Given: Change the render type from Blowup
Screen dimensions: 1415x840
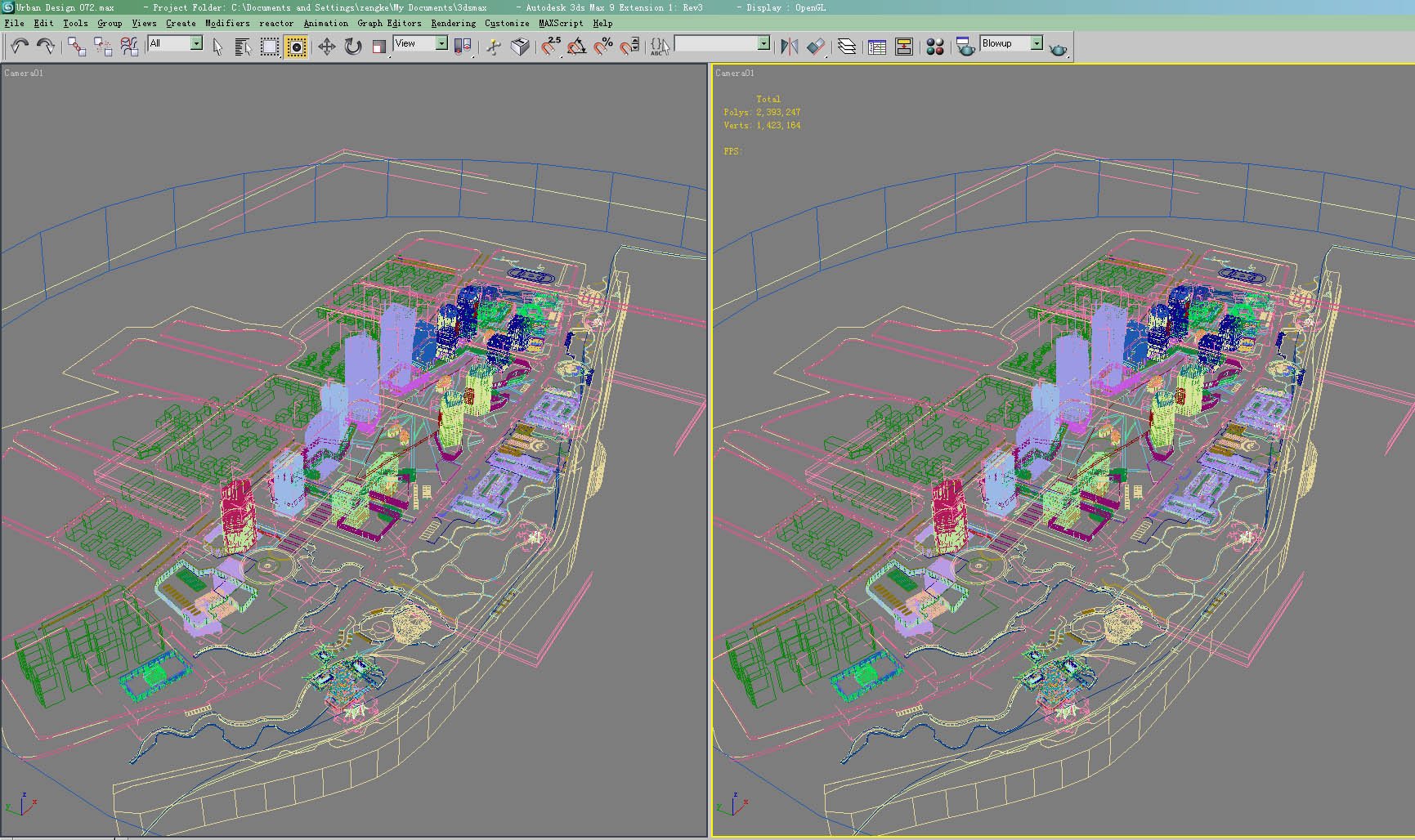Looking at the screenshot, I should click(x=1035, y=43).
